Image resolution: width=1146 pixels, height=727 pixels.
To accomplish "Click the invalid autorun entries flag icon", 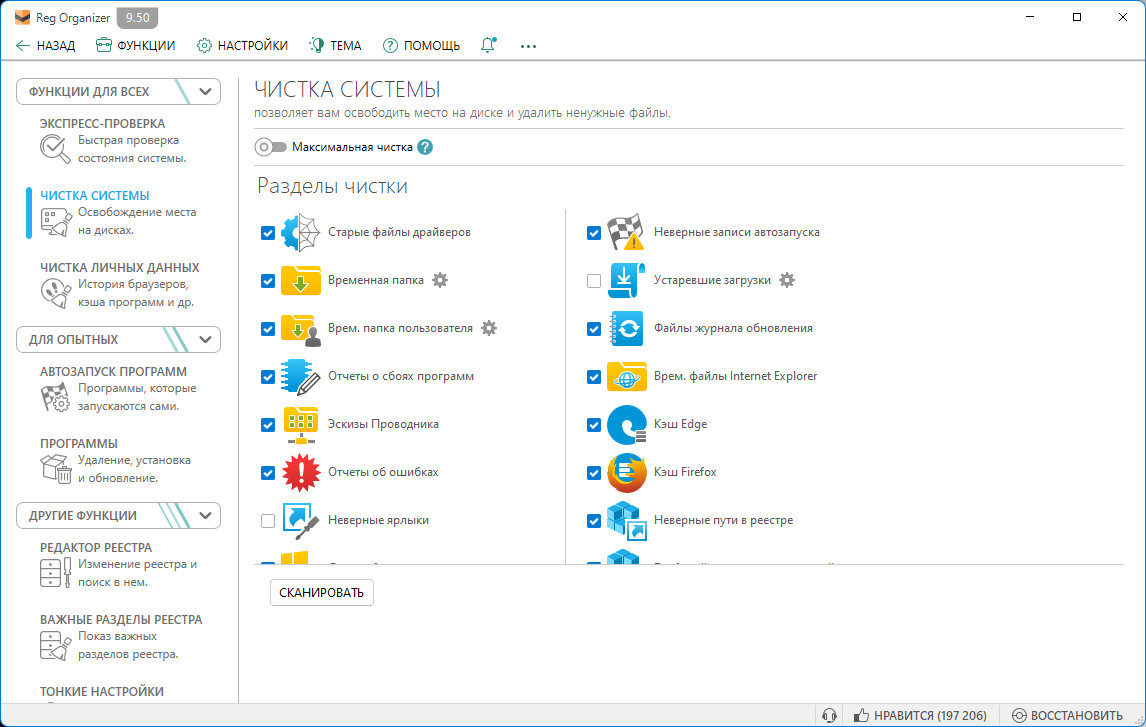I will [x=626, y=232].
